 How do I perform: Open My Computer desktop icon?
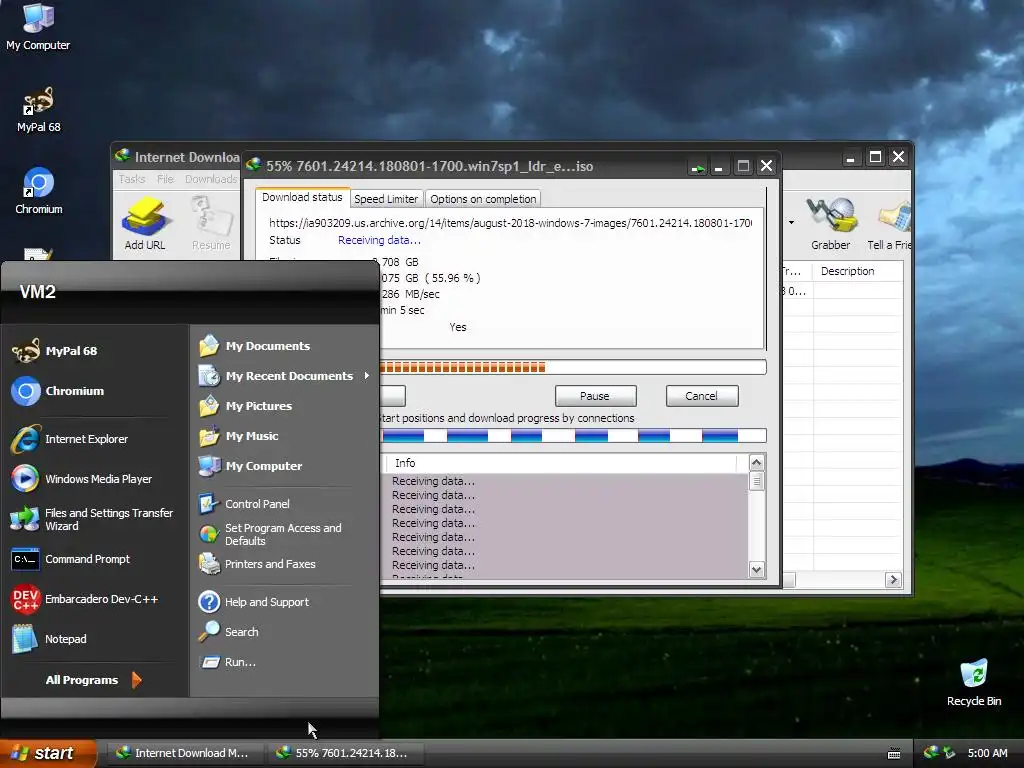(38, 27)
